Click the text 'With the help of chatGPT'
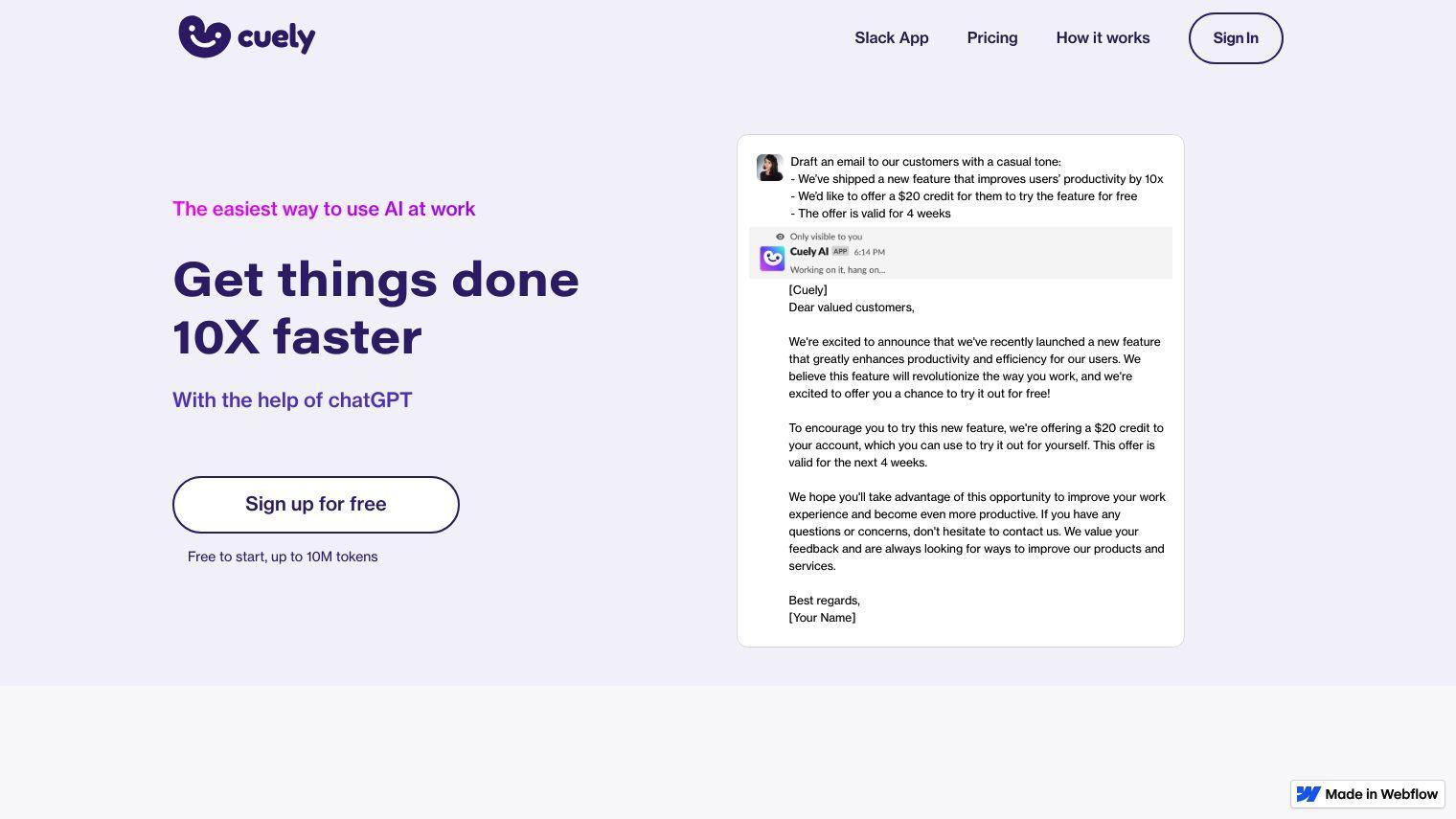The height and width of the screenshot is (819, 1456). (292, 400)
